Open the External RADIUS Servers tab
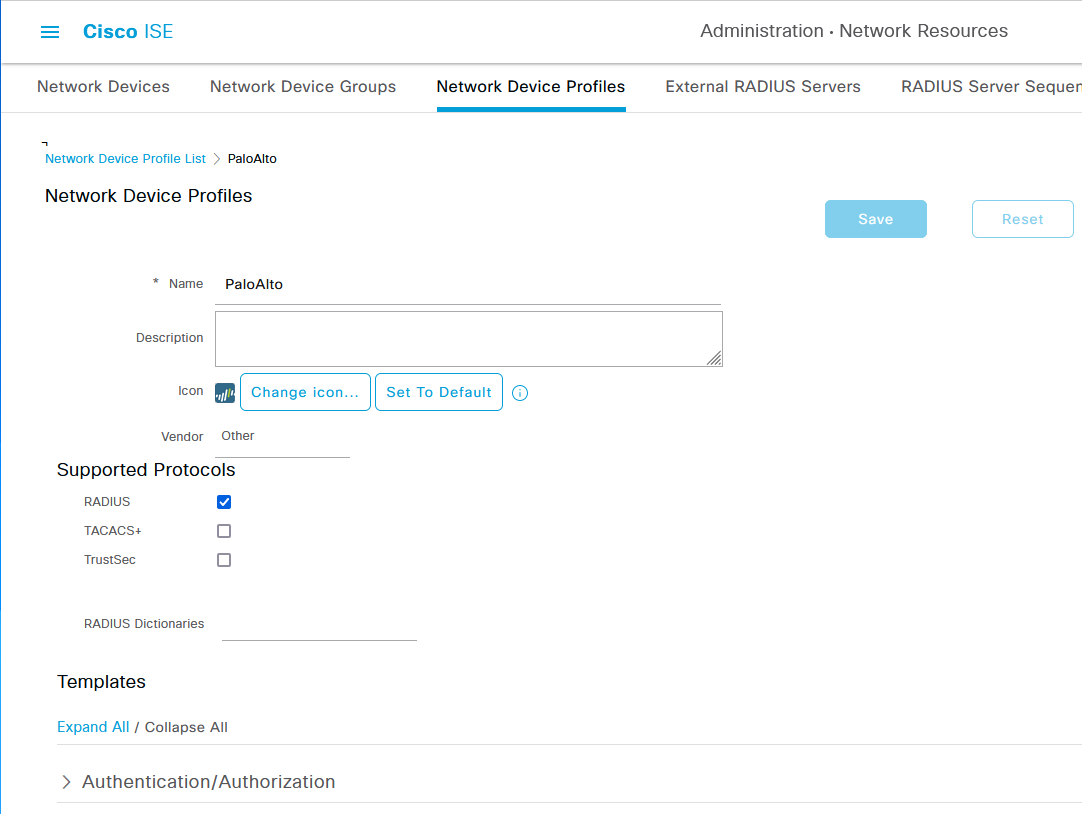This screenshot has height=814, width=1082. (763, 87)
